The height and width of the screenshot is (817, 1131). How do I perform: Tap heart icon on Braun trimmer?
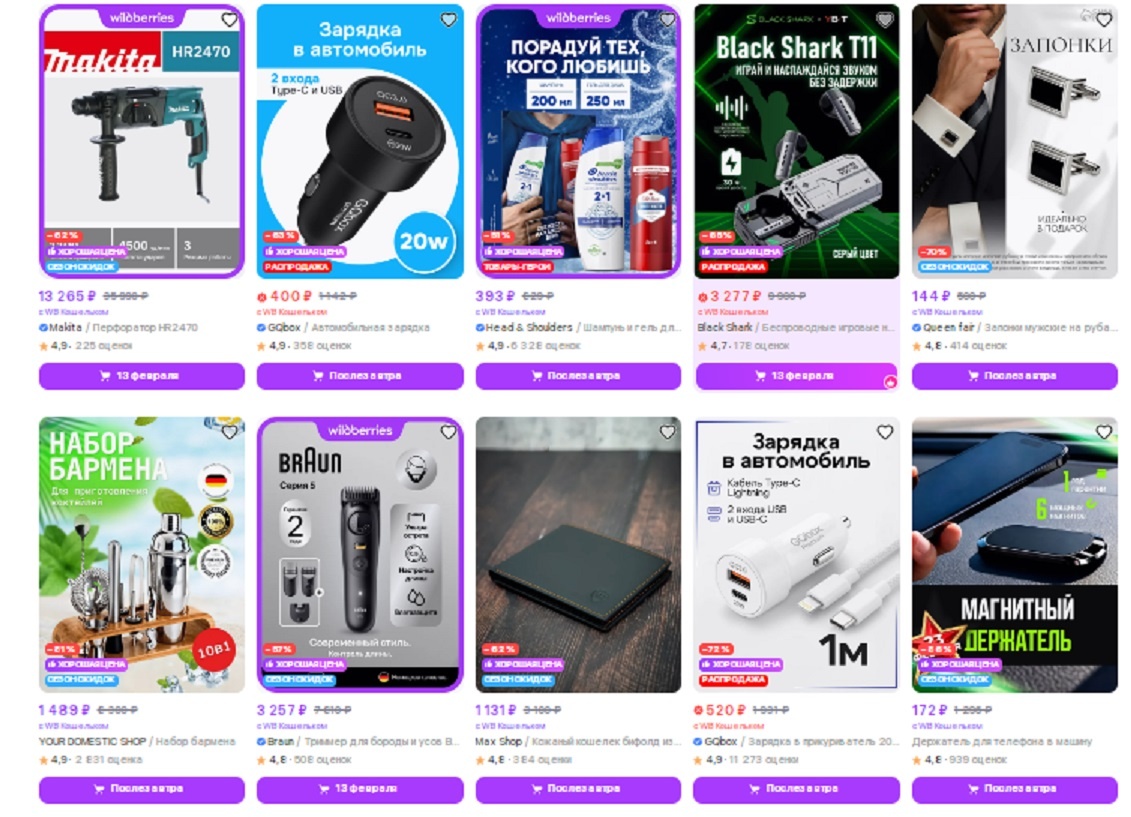pos(449,432)
